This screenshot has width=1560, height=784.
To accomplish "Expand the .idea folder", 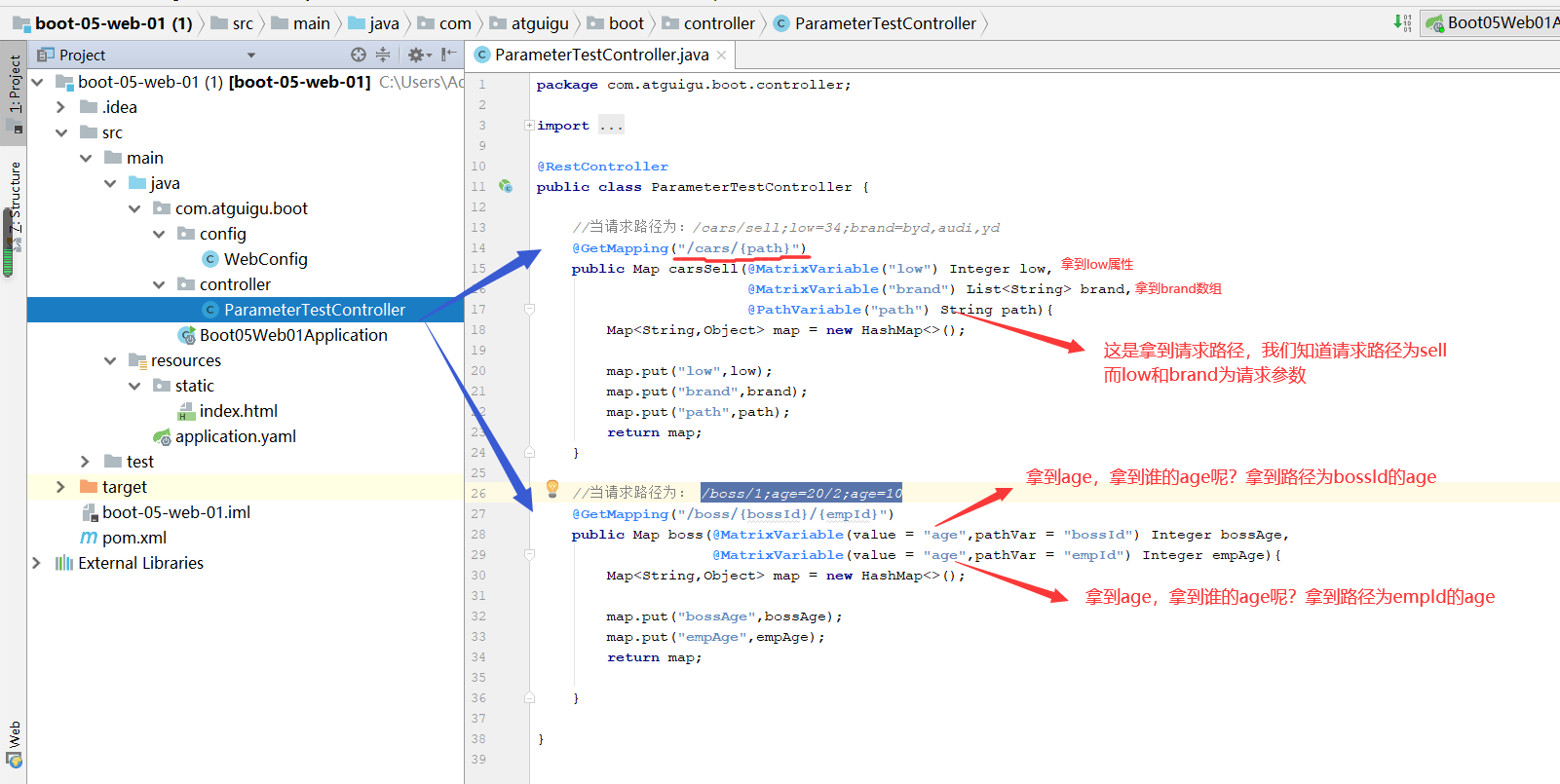I will tap(61, 107).
